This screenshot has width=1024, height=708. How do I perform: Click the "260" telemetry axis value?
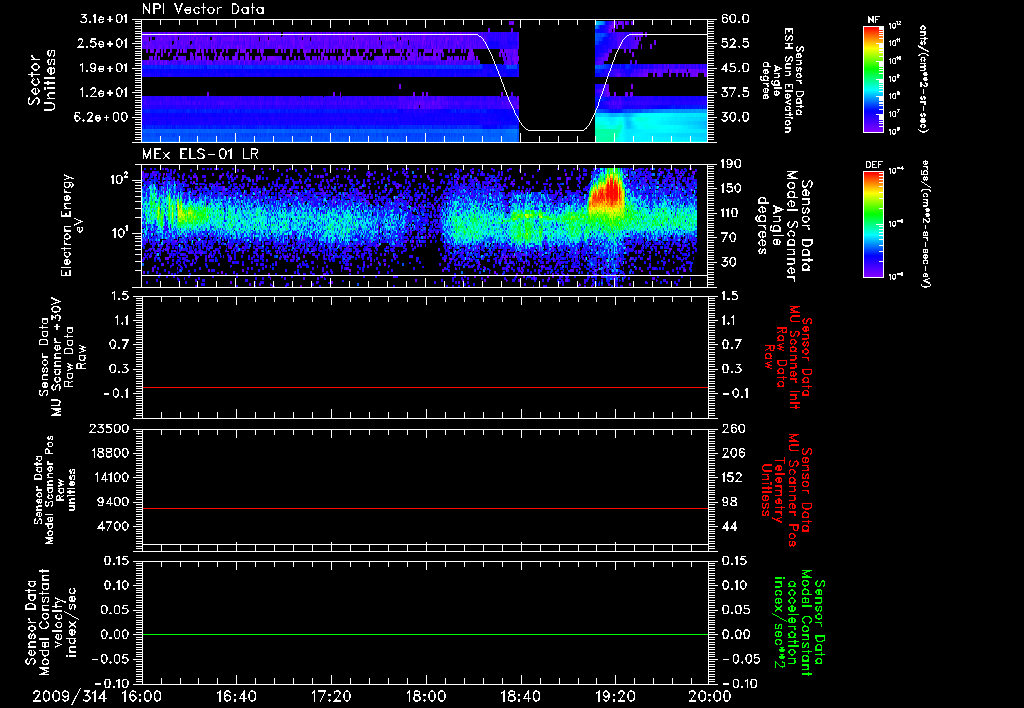point(732,428)
